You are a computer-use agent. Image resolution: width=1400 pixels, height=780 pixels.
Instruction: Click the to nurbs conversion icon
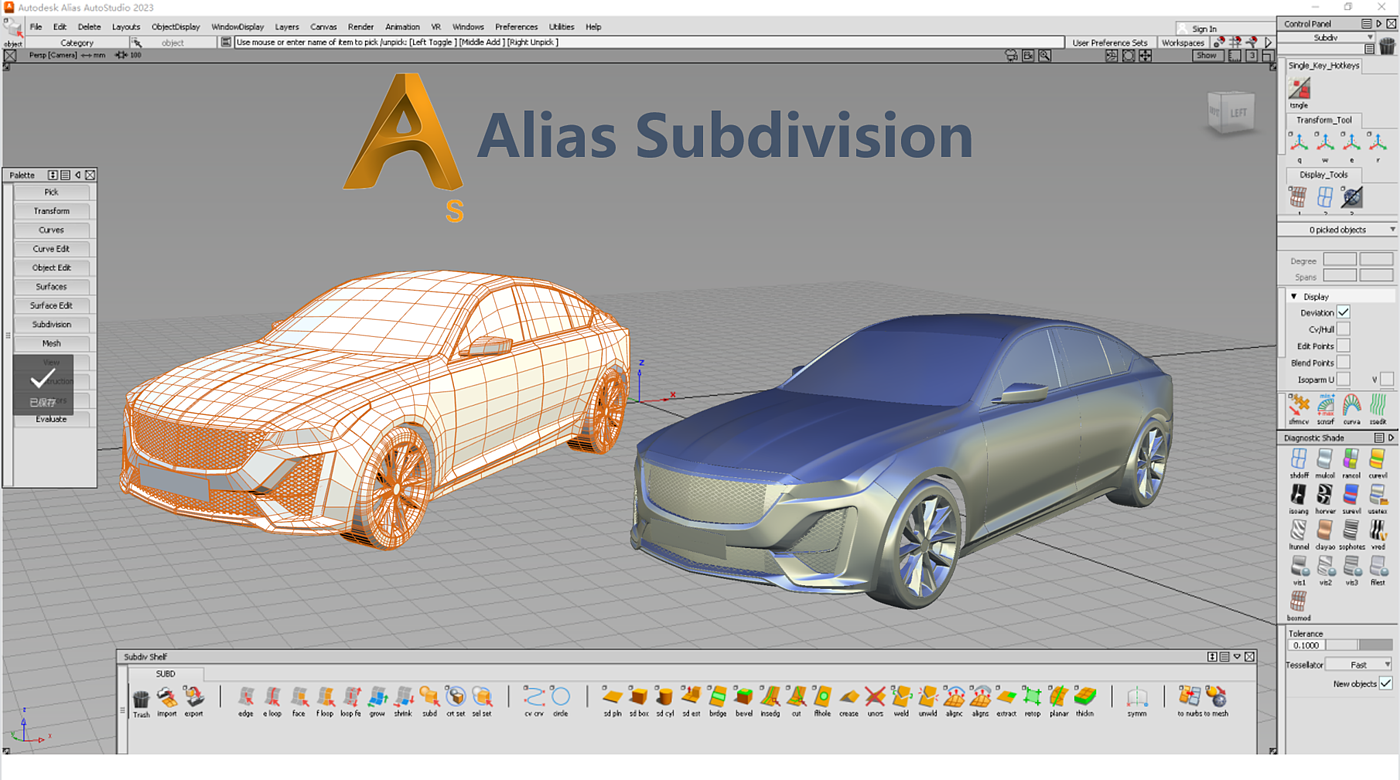[x=1189, y=697]
